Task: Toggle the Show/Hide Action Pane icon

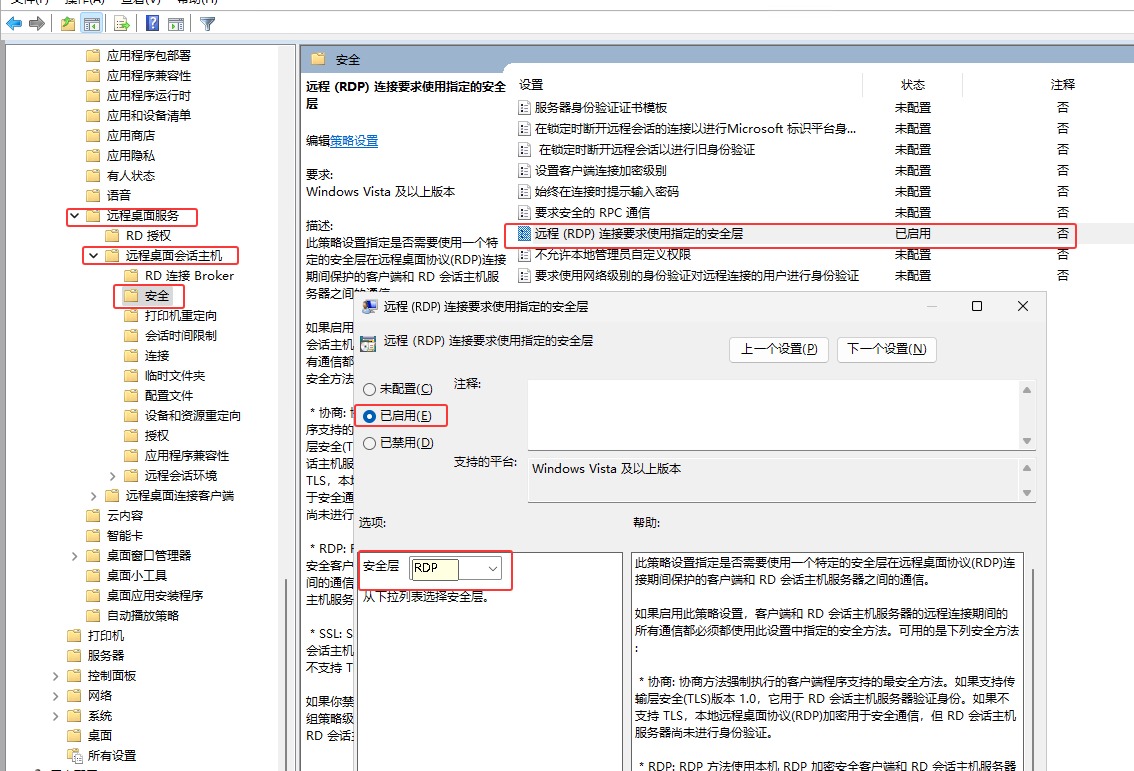Action: [176, 23]
